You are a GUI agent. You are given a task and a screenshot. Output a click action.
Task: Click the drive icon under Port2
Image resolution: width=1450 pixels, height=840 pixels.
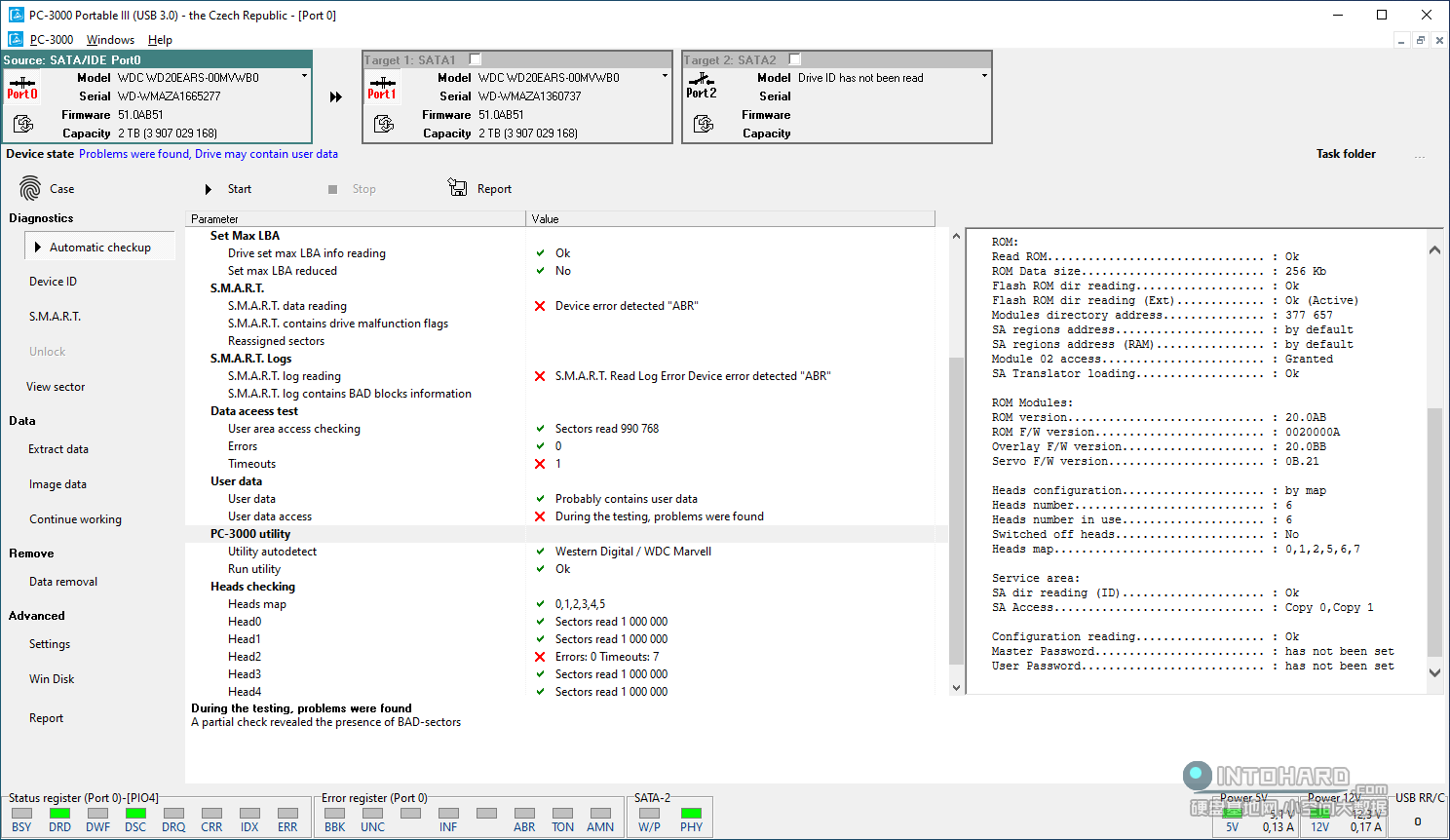click(704, 124)
